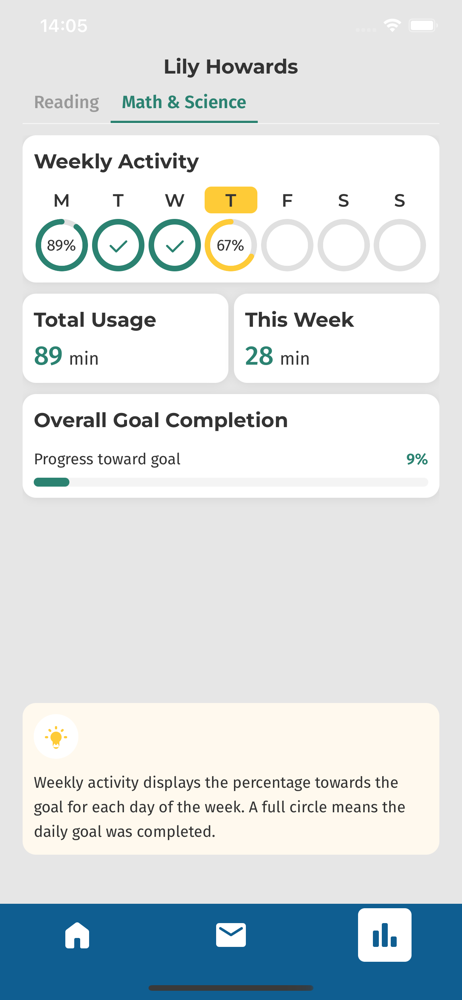Select Friday's empty activity circle
This screenshot has width=462, height=1000.
click(287, 246)
